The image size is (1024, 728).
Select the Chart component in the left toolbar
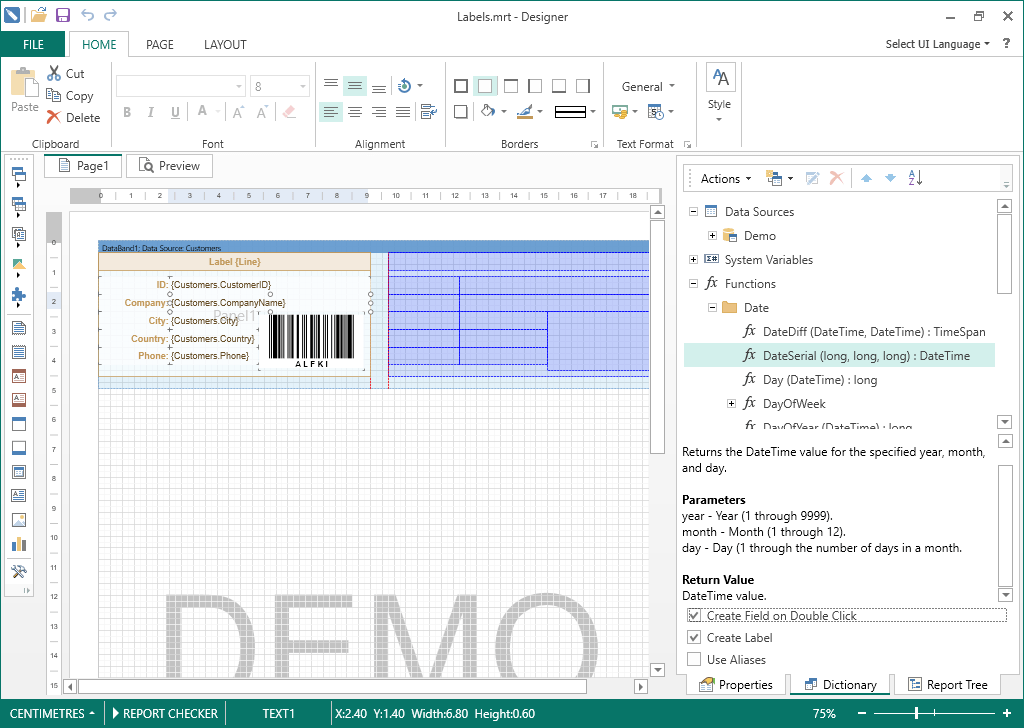click(20, 544)
